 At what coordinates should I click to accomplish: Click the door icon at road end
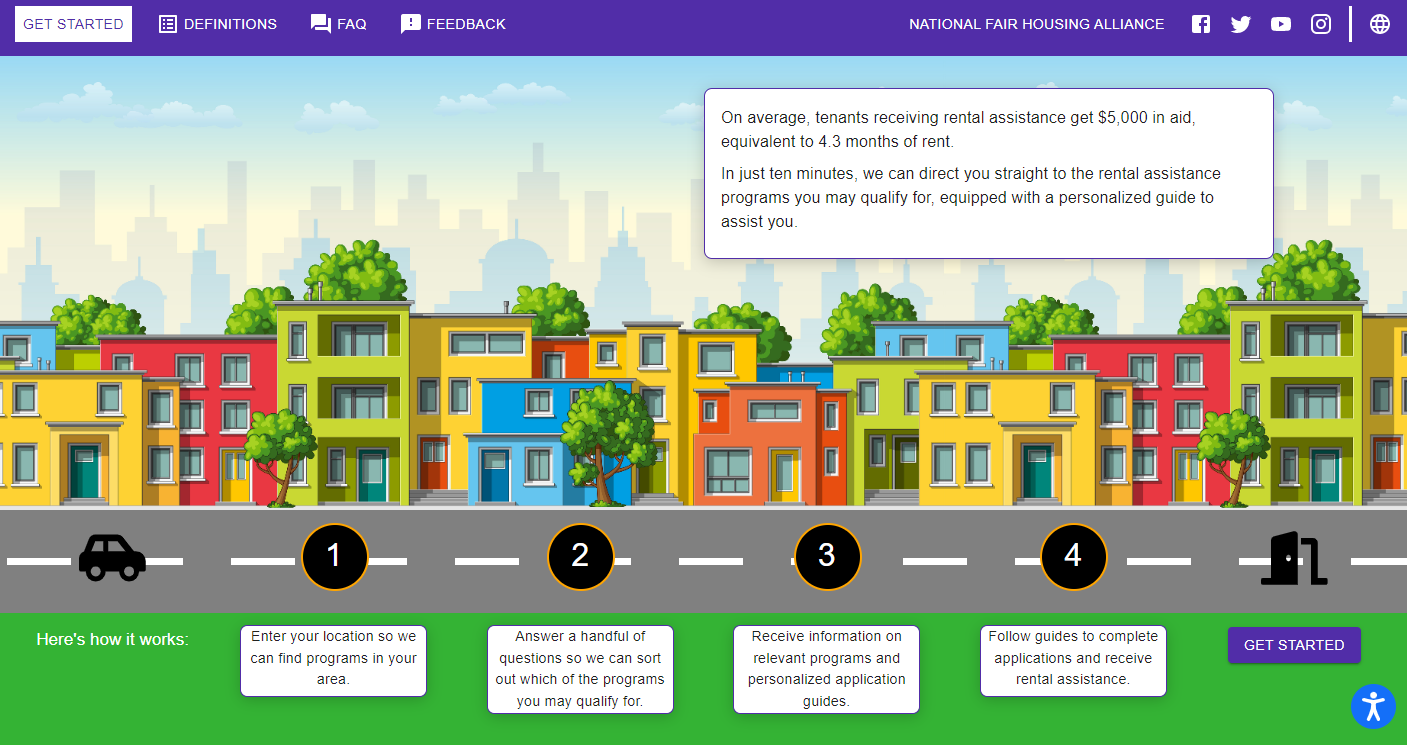(x=1294, y=558)
